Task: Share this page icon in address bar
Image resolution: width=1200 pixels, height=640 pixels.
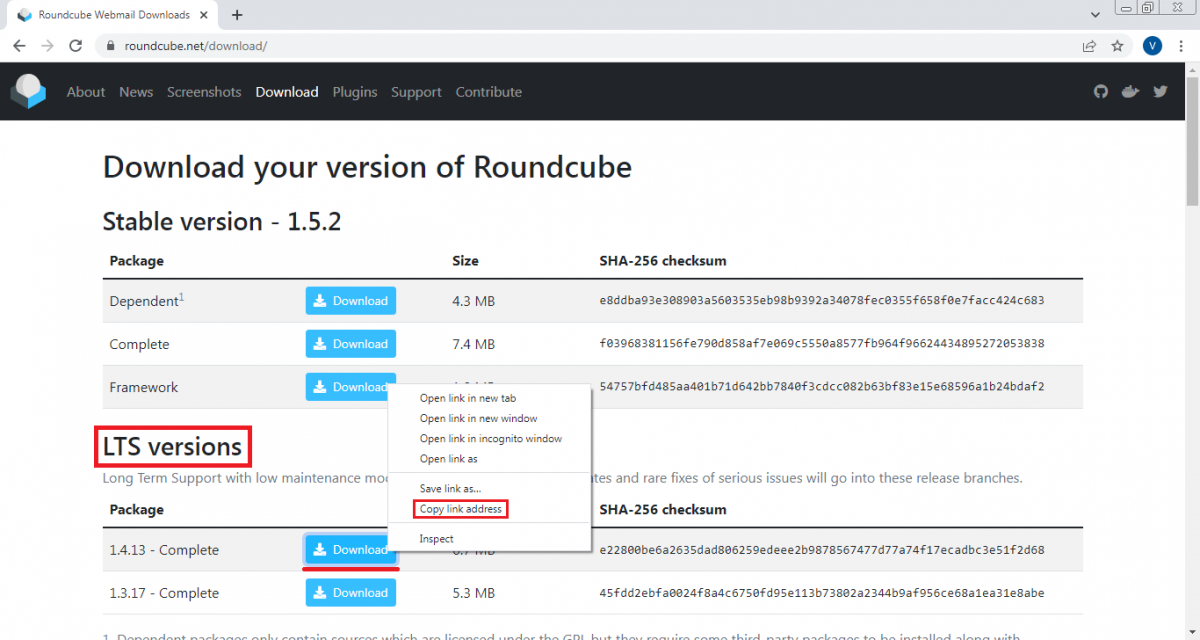Action: coord(1089,46)
